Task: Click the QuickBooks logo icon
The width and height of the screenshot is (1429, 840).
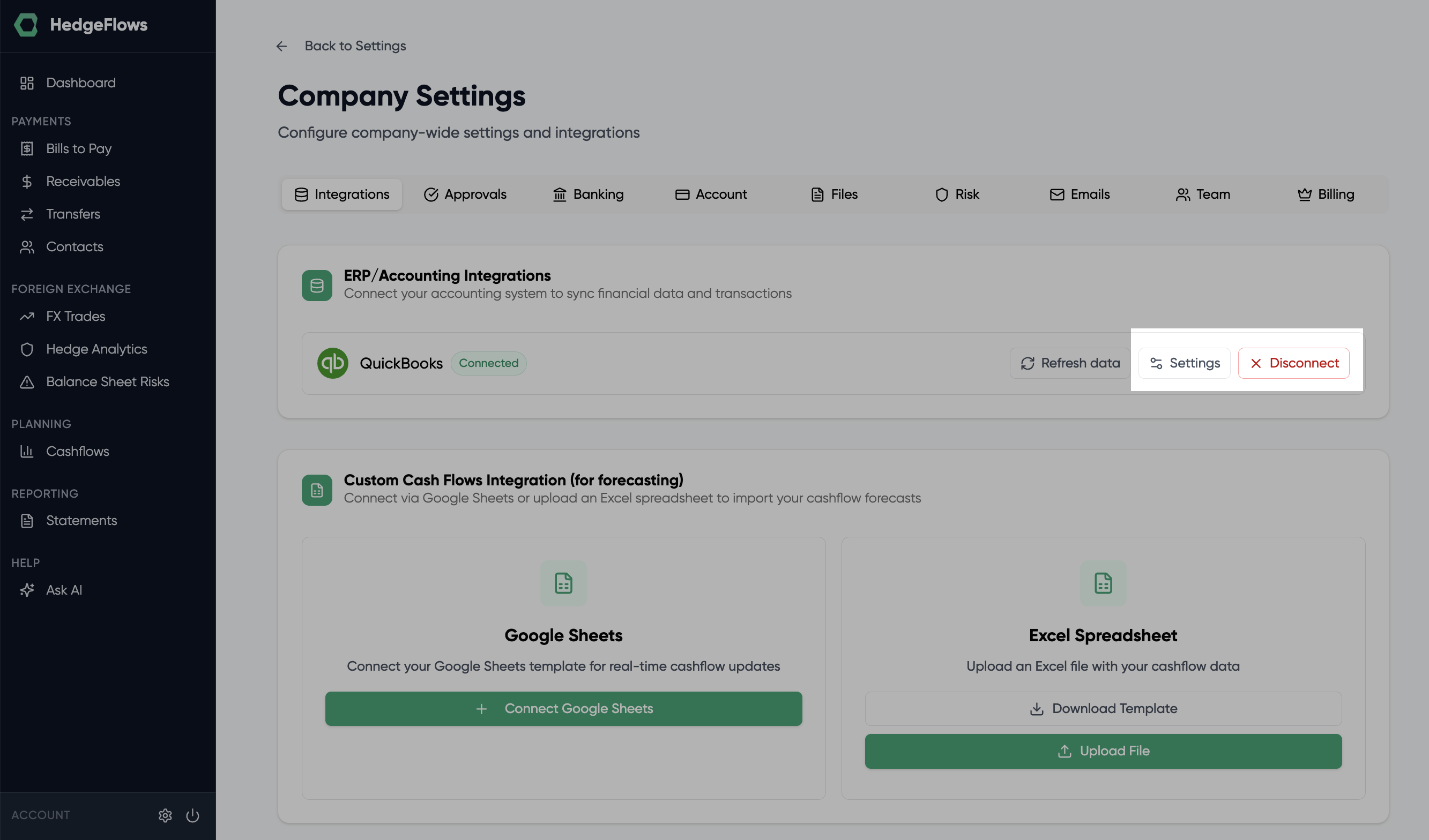Action: tap(333, 363)
